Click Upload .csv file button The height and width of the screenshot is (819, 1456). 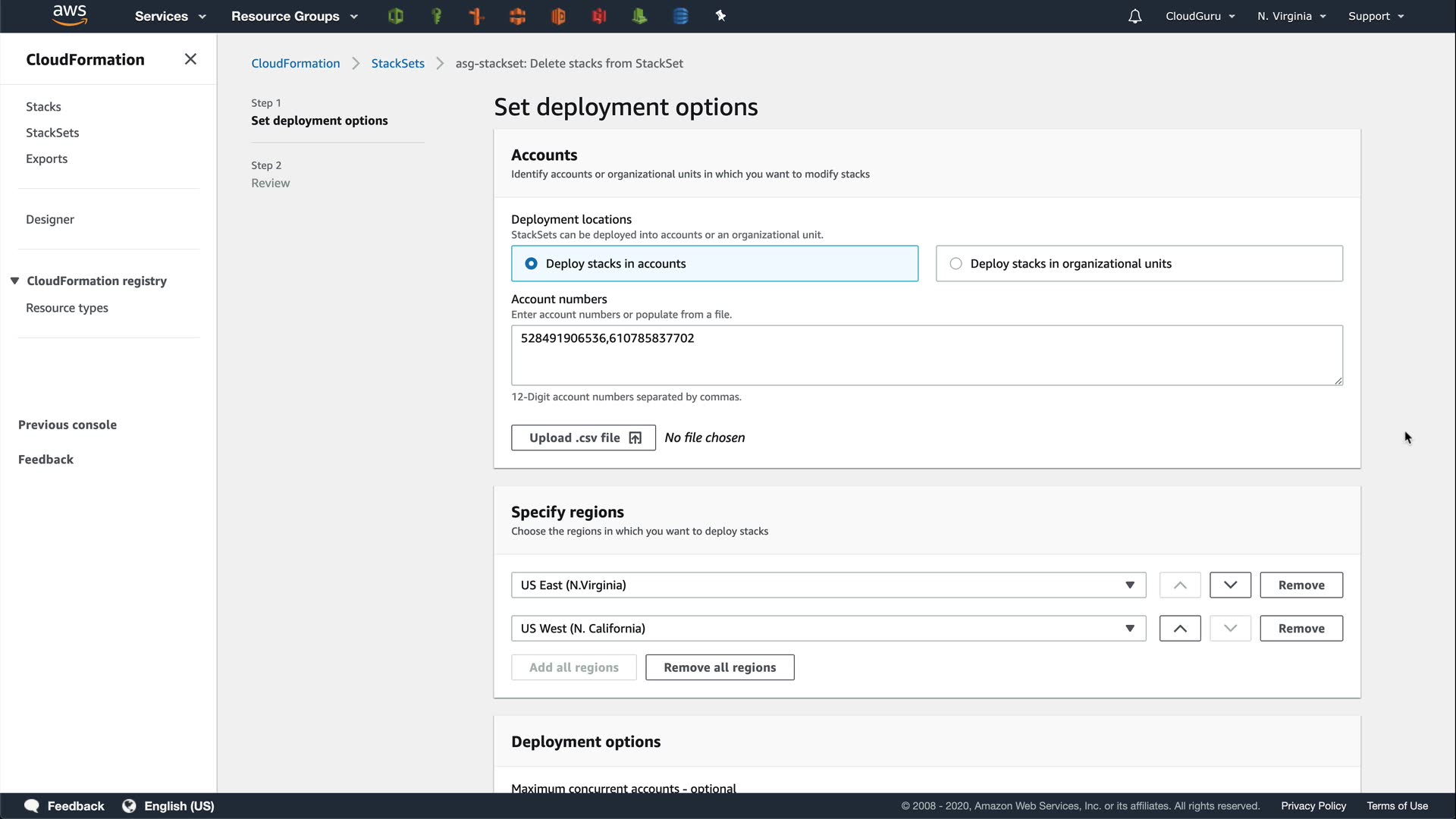[583, 438]
